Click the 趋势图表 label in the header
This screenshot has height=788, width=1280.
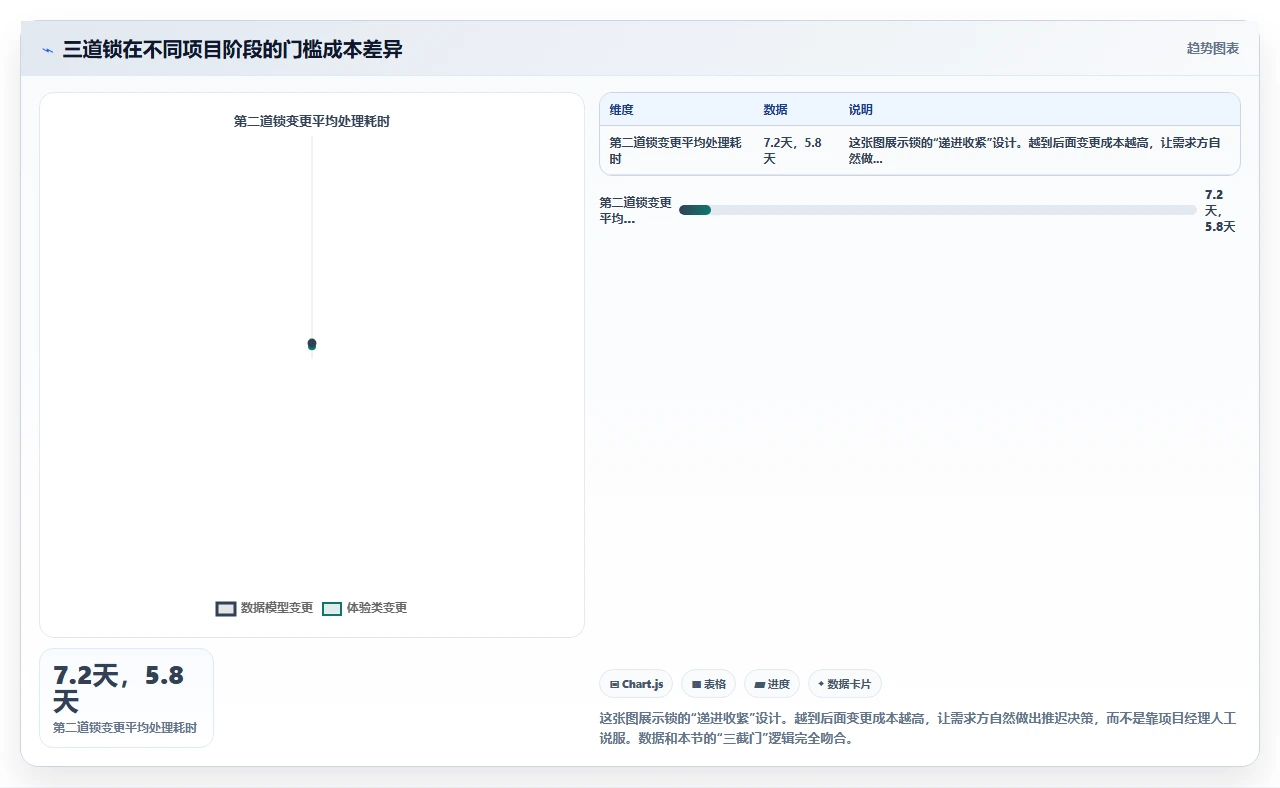tap(1212, 48)
